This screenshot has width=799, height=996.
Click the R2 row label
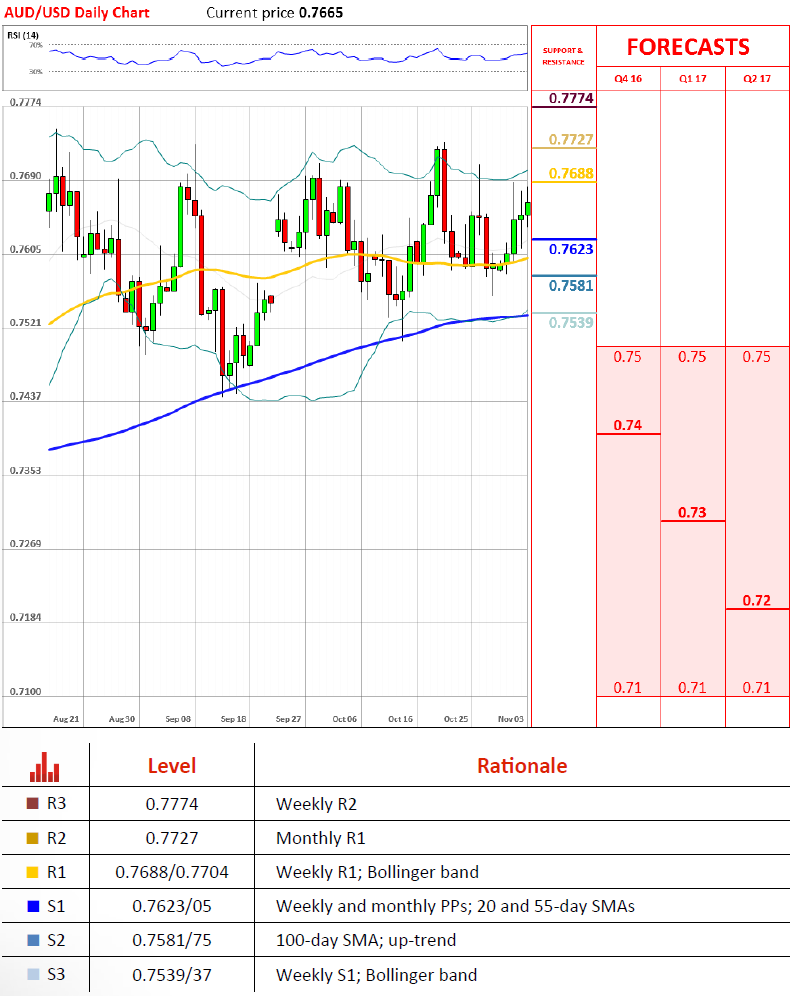tap(57, 838)
